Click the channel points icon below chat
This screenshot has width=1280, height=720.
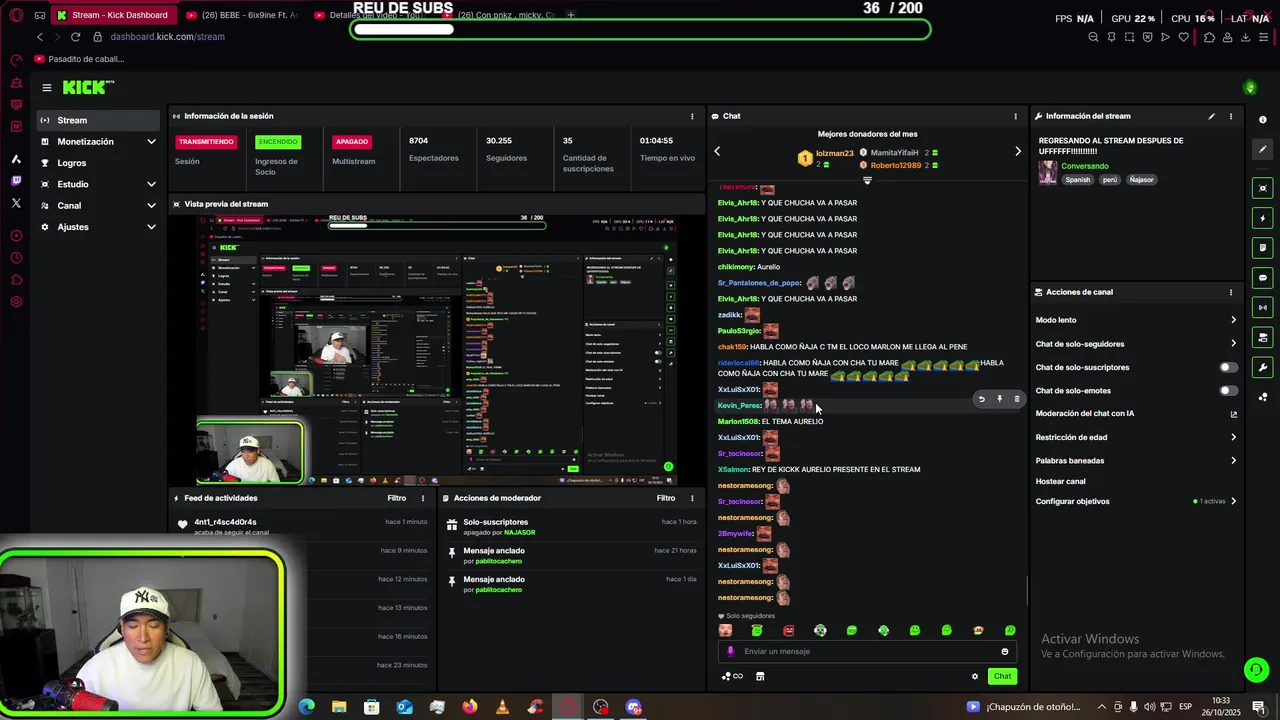pyautogui.click(x=732, y=676)
